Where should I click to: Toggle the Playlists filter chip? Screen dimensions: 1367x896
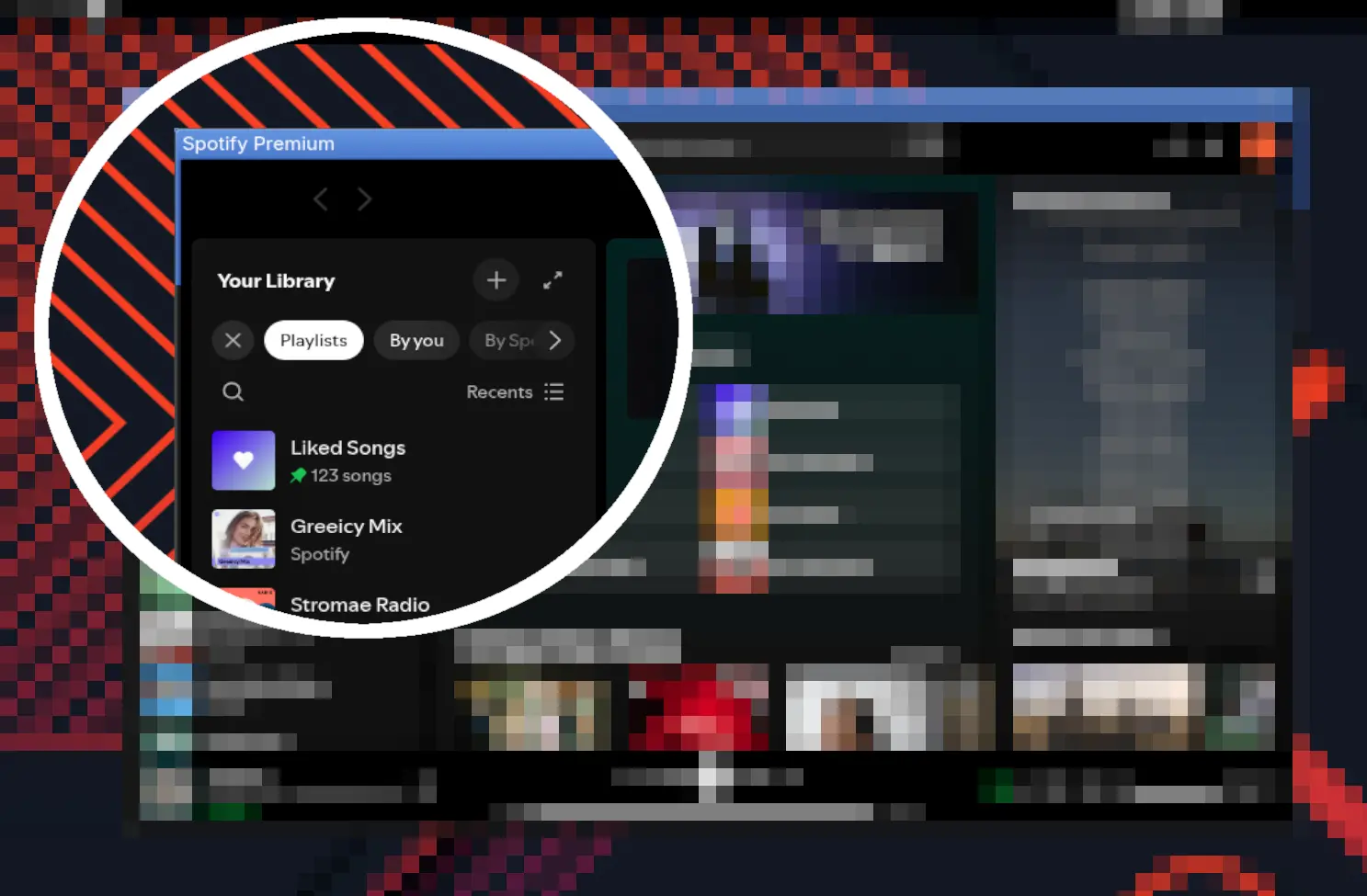[313, 340]
